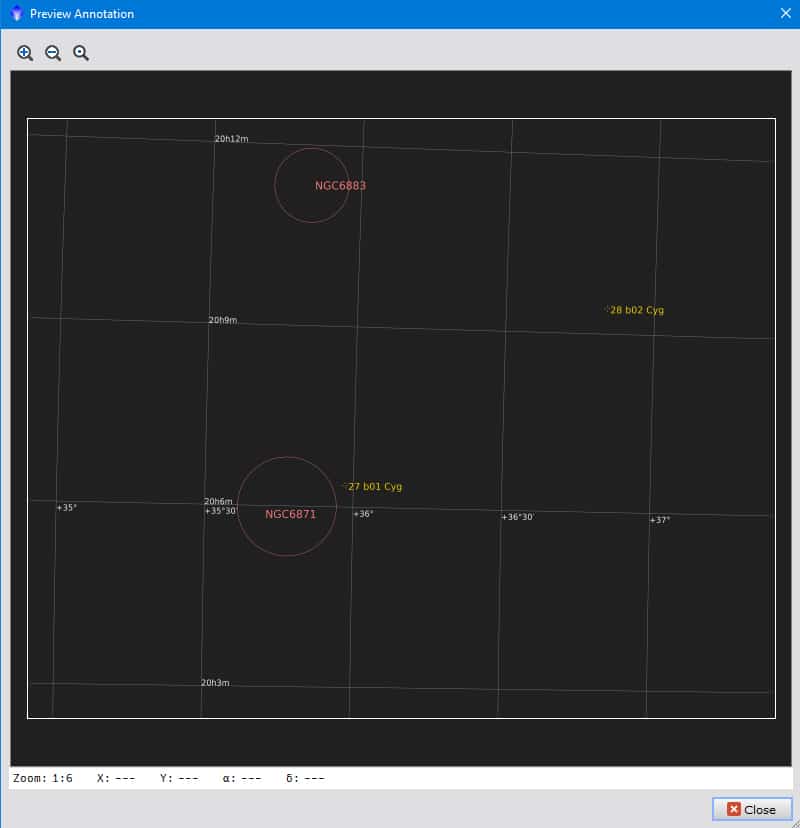Close the Preview Annotation window with X
Screen dimensions: 800x828
[786, 13]
